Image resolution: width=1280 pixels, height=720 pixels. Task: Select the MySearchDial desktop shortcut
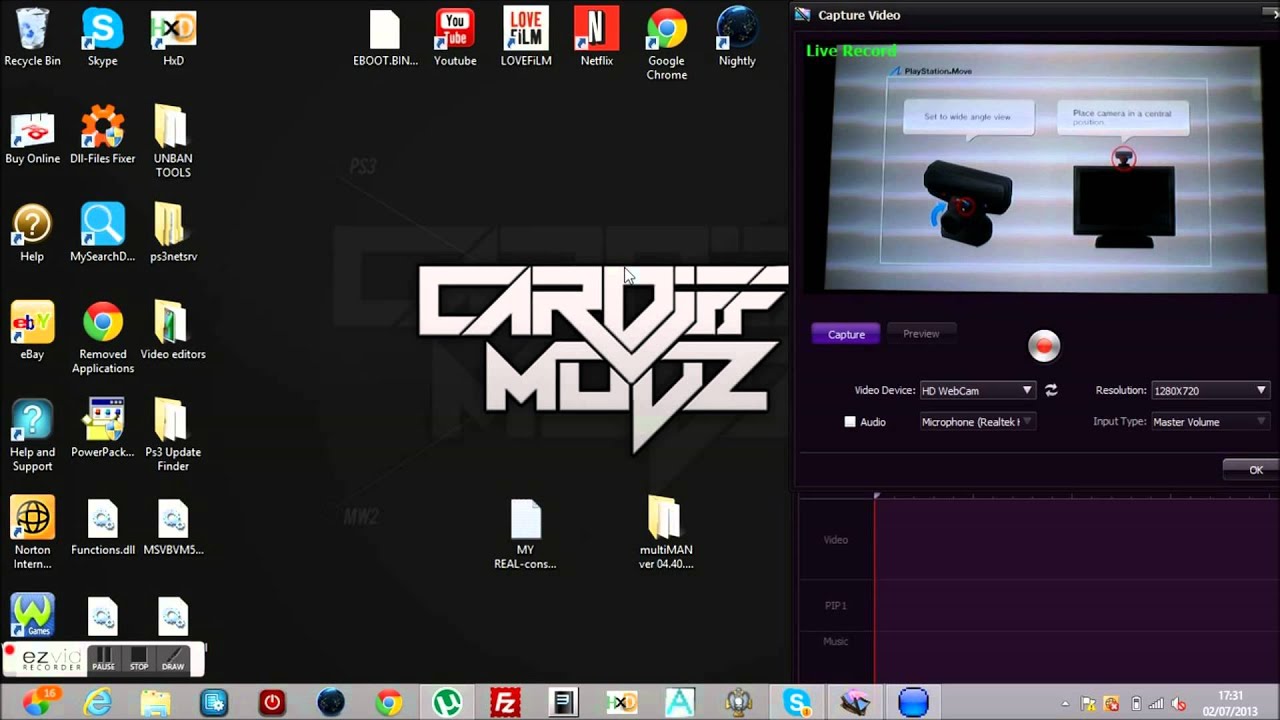tap(102, 234)
